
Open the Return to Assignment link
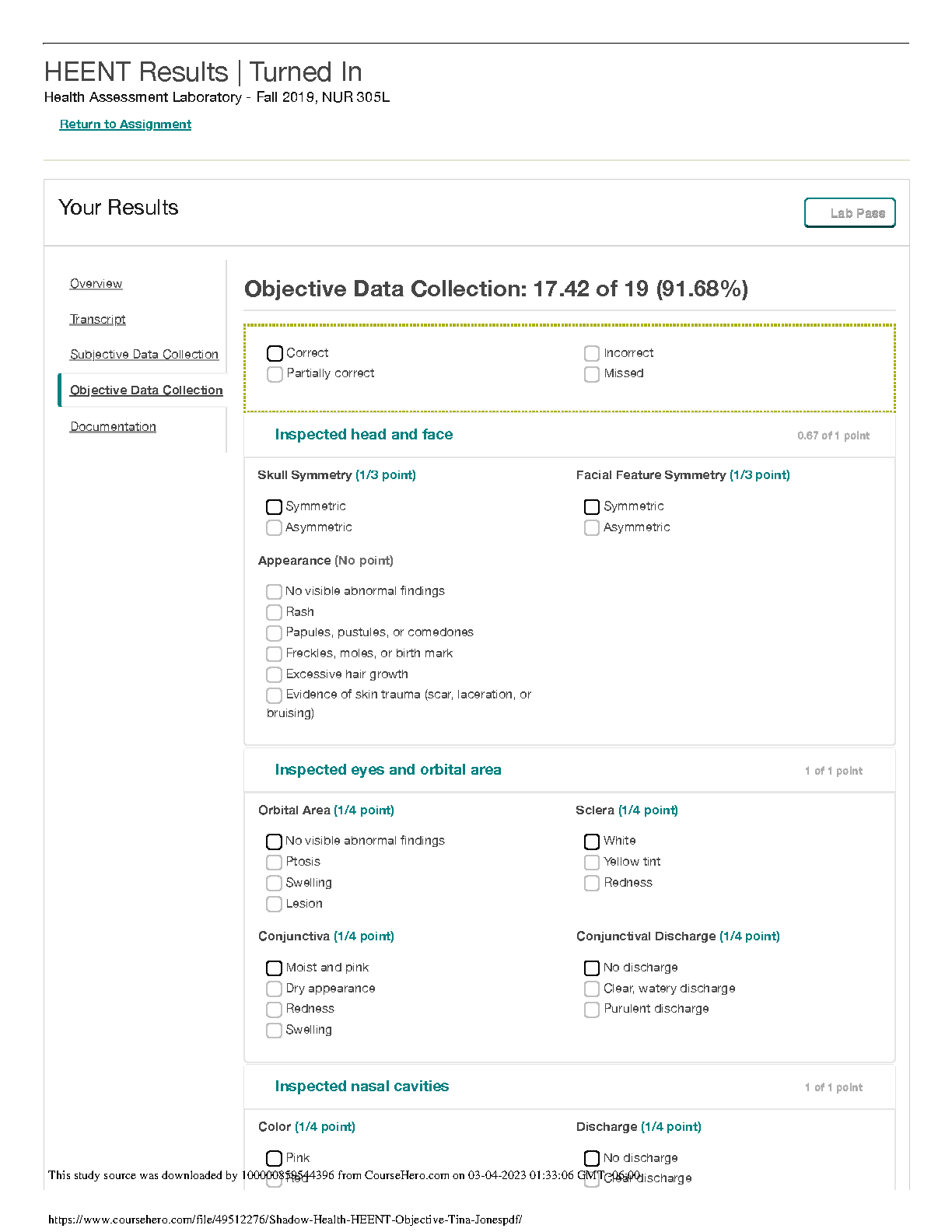coord(125,124)
